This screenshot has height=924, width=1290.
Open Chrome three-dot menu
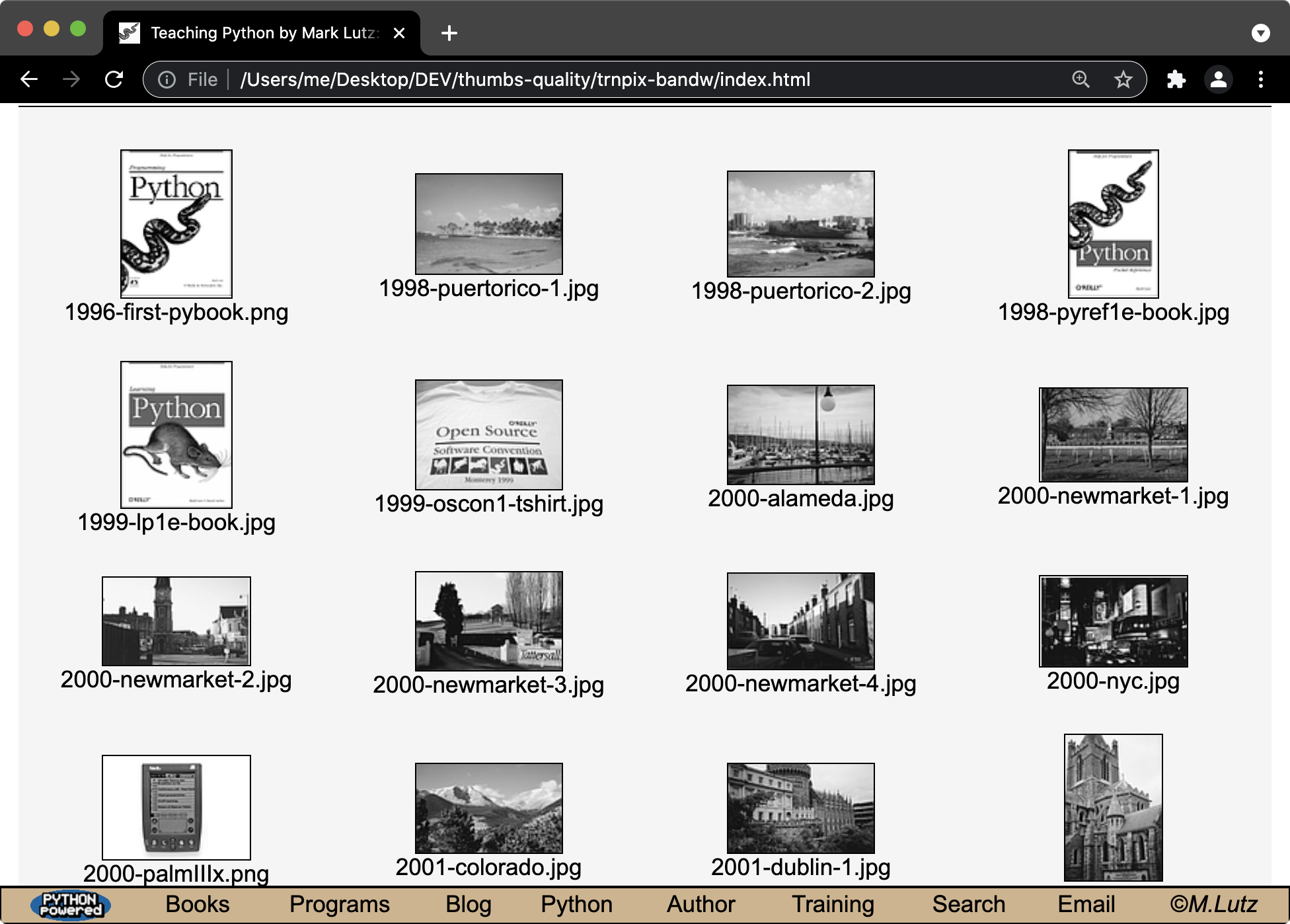pos(1260,79)
